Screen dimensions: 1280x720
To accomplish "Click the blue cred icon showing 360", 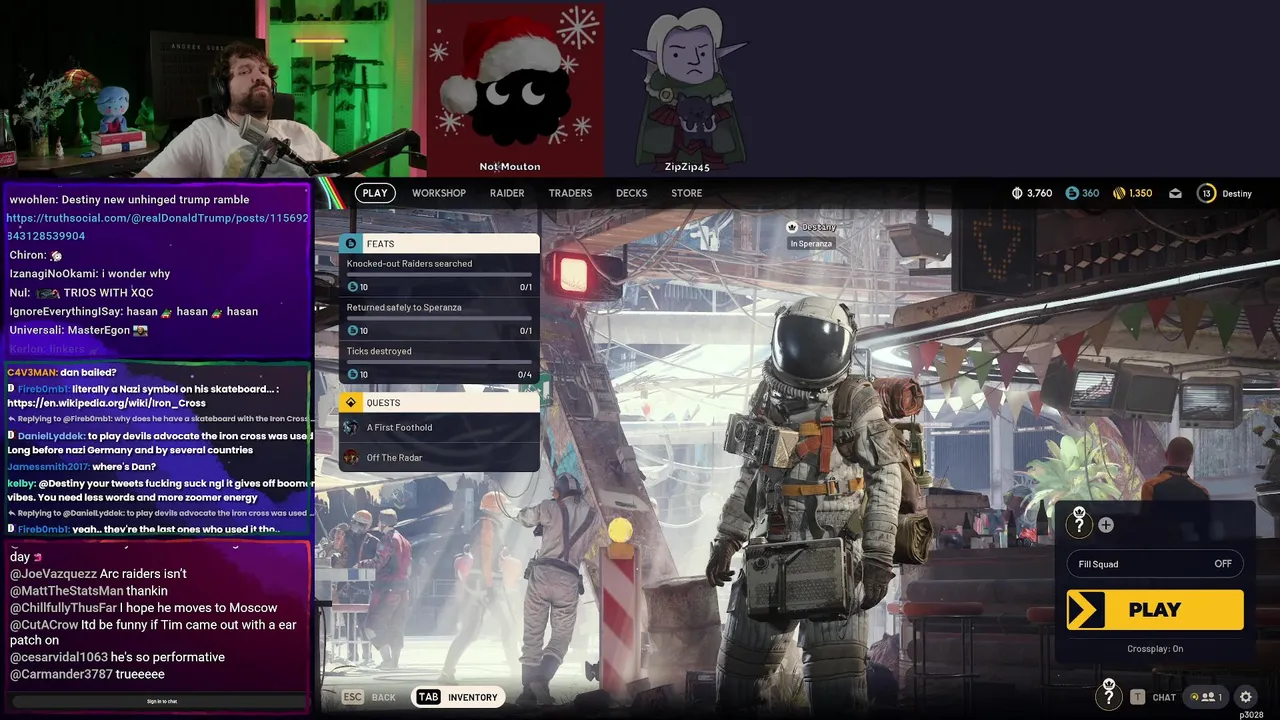I will 1072,193.
